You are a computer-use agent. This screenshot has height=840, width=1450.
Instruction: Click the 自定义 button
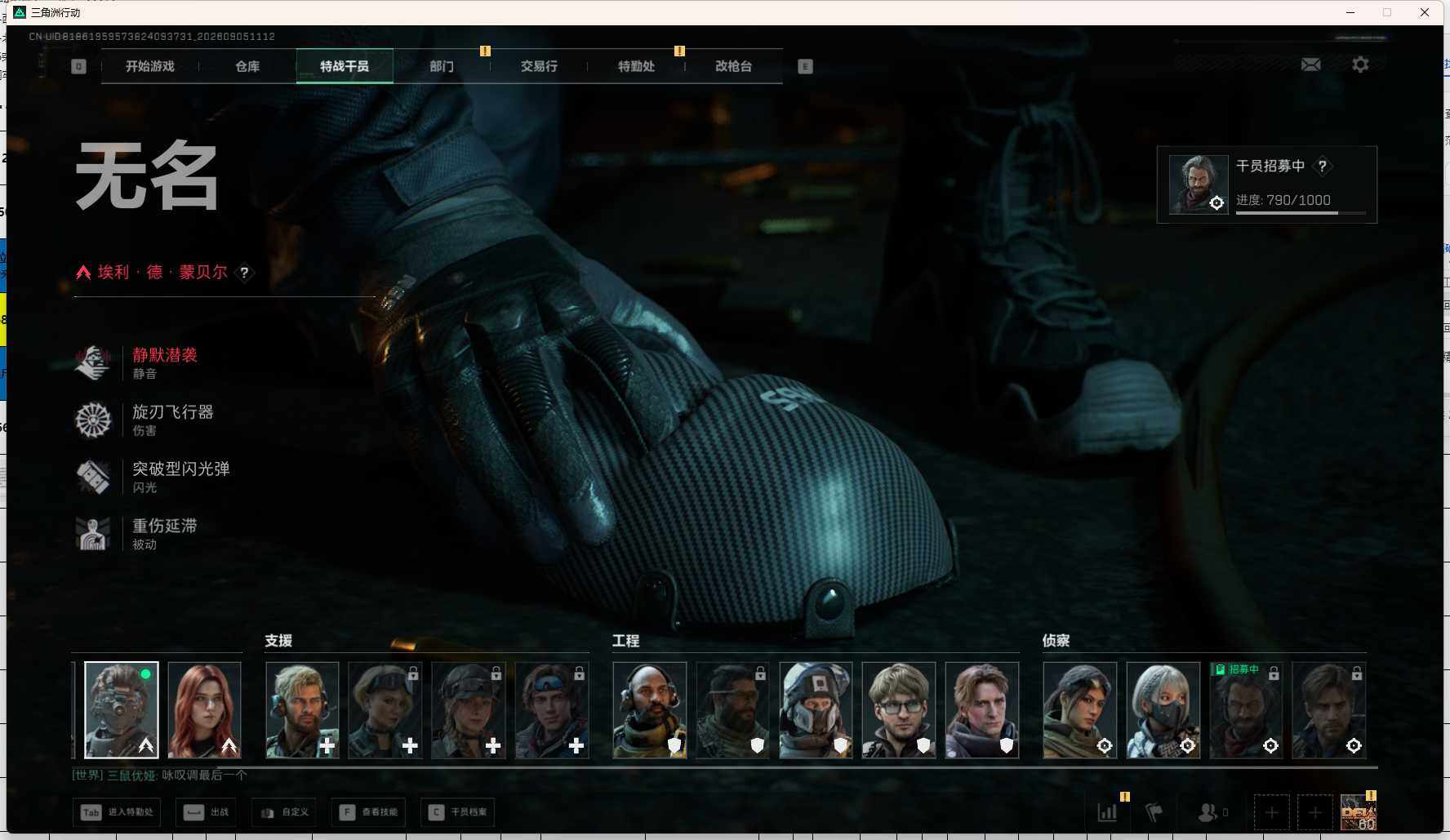point(284,812)
